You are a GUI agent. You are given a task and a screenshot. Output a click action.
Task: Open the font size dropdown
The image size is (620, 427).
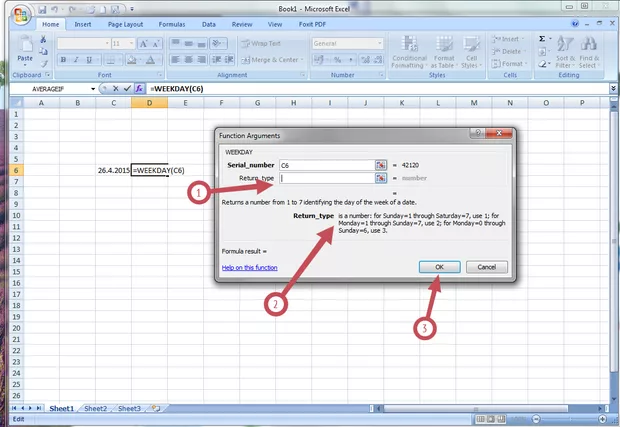tap(131, 43)
